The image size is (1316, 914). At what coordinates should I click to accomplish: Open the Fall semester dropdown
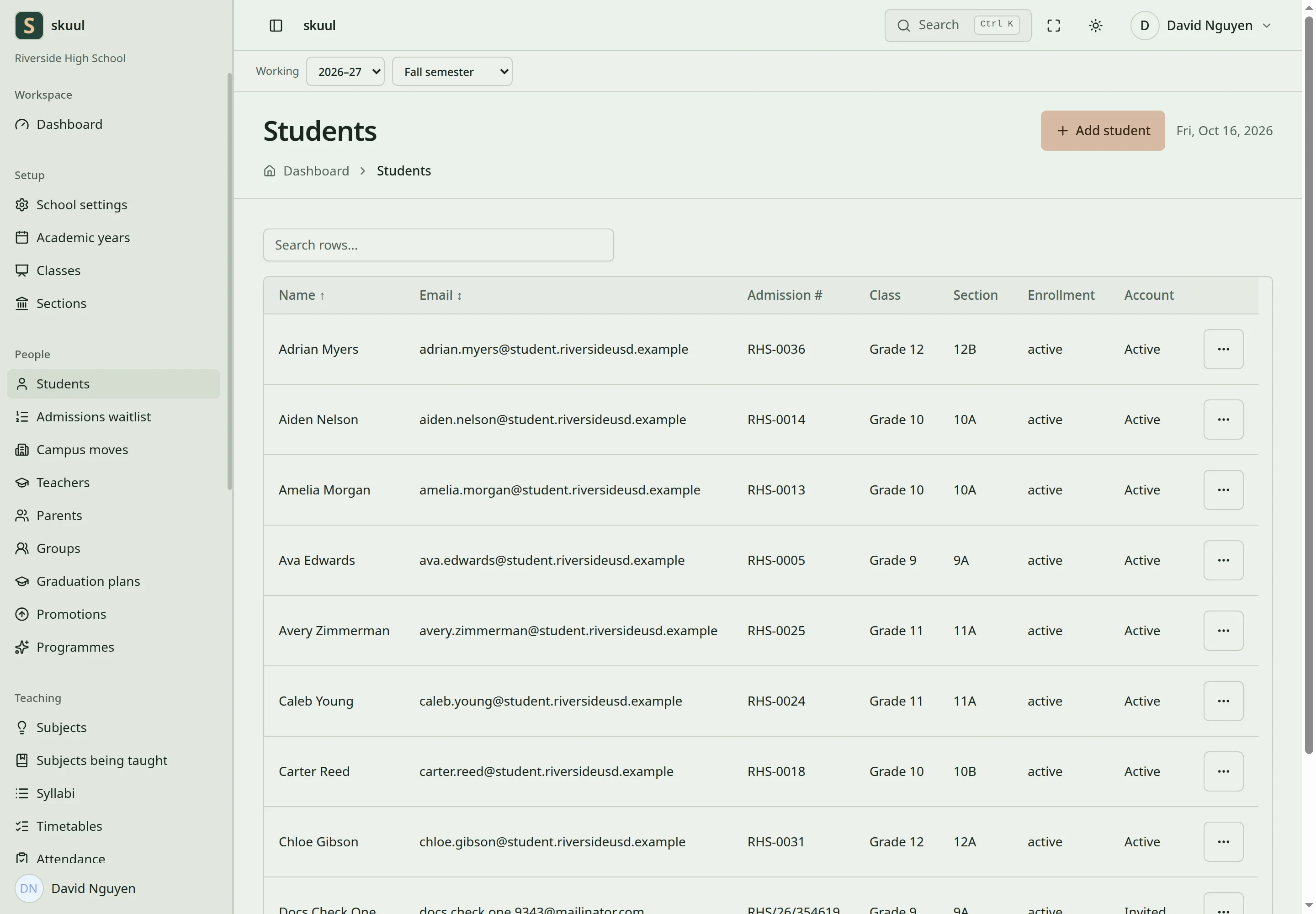(x=452, y=72)
